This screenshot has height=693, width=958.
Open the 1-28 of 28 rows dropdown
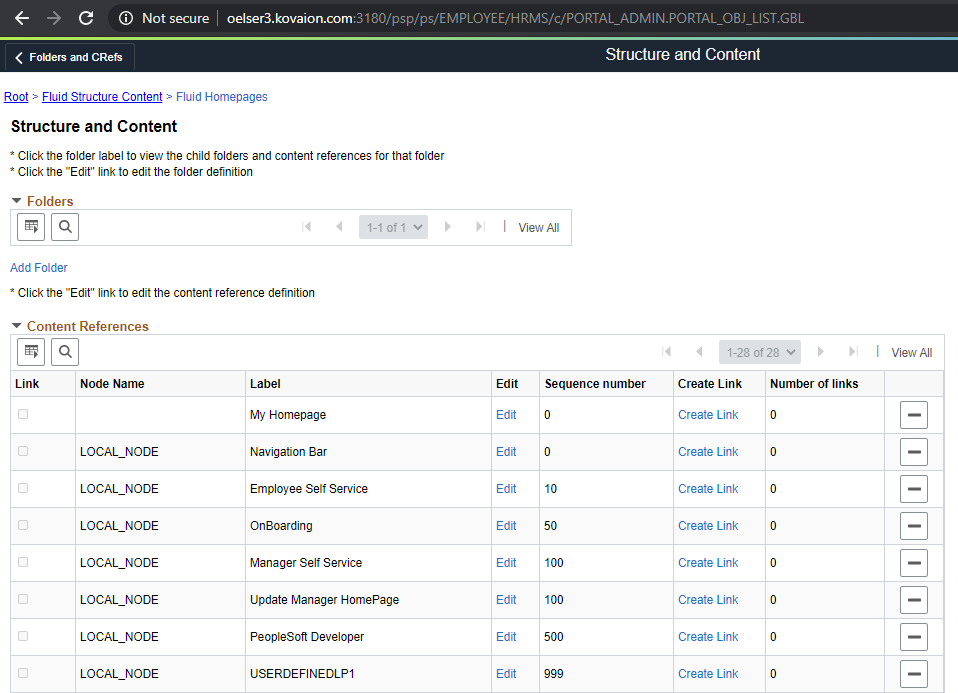759,352
